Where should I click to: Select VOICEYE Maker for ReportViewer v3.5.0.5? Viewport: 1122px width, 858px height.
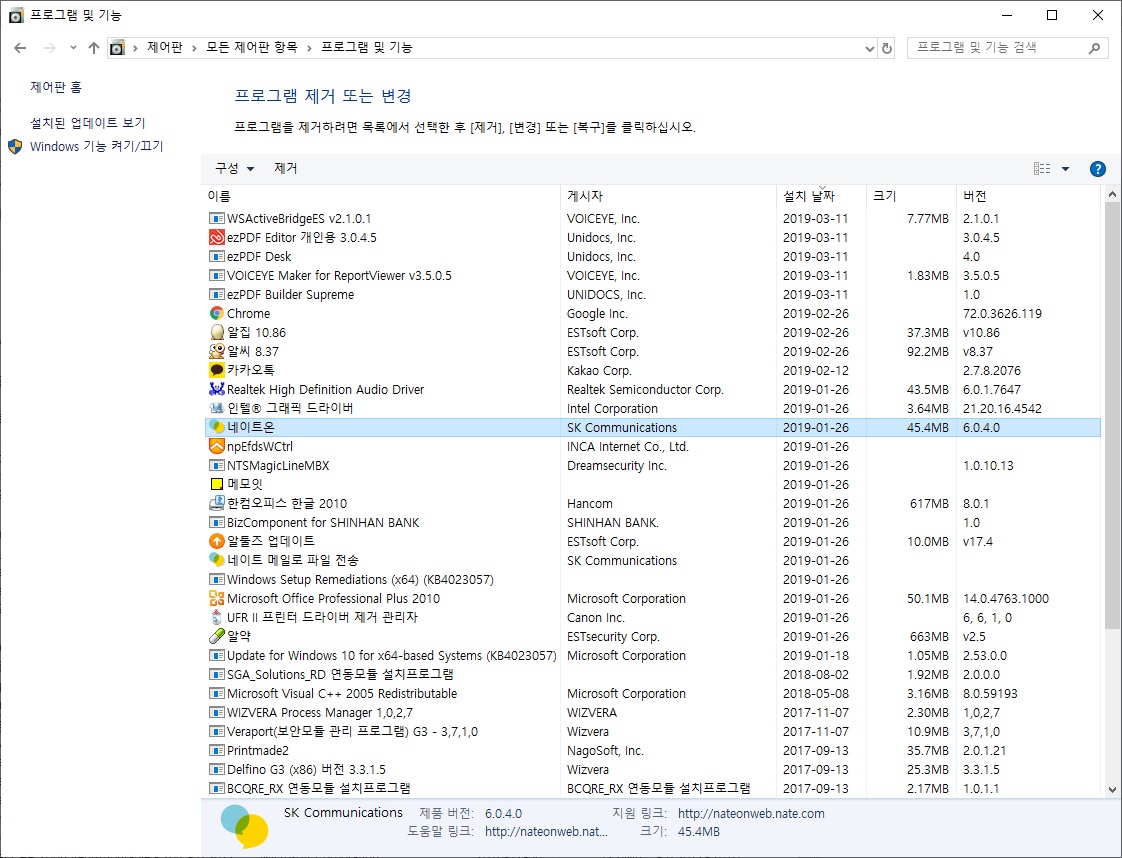(653, 276)
